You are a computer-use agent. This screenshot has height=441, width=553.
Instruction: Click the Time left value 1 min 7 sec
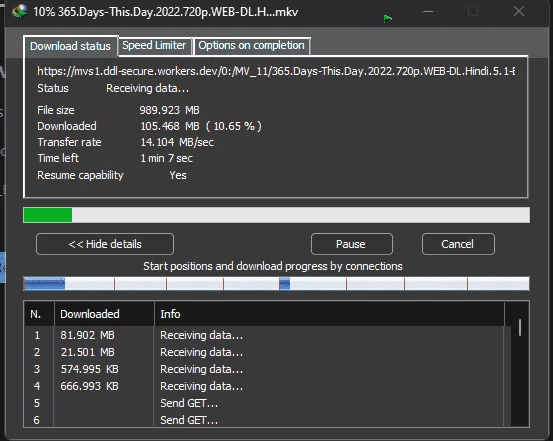[x=166, y=158]
